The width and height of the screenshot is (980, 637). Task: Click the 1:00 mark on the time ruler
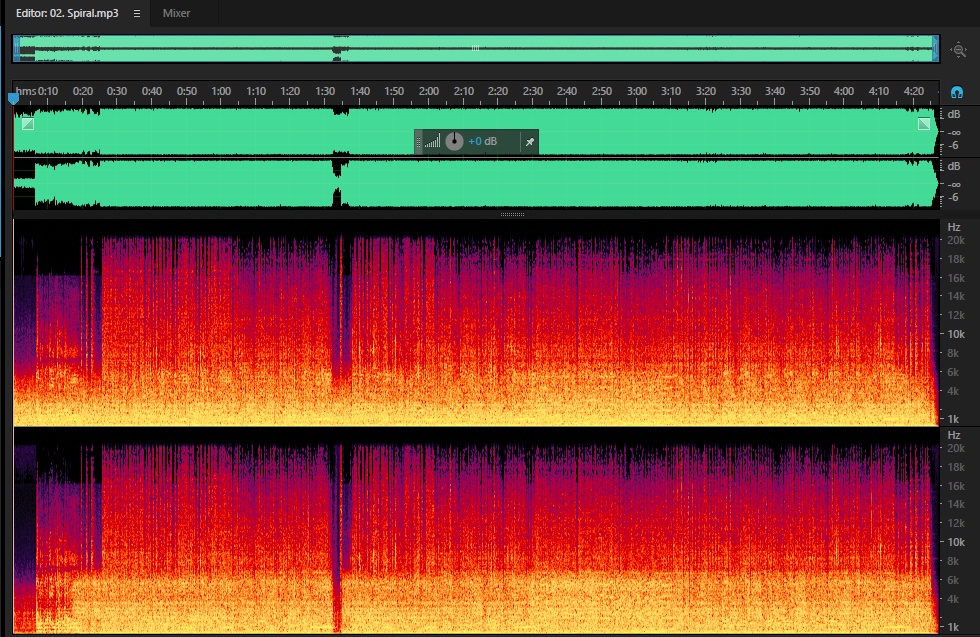[221, 91]
